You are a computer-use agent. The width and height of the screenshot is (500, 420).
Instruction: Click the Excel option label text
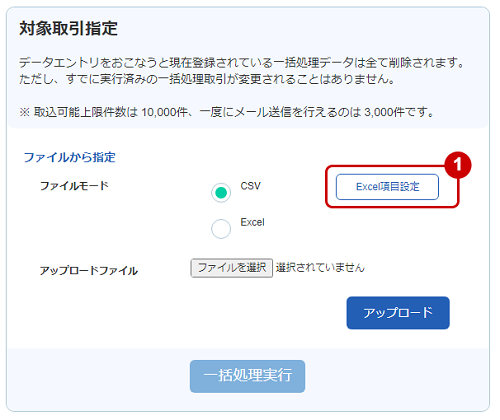[x=252, y=222]
